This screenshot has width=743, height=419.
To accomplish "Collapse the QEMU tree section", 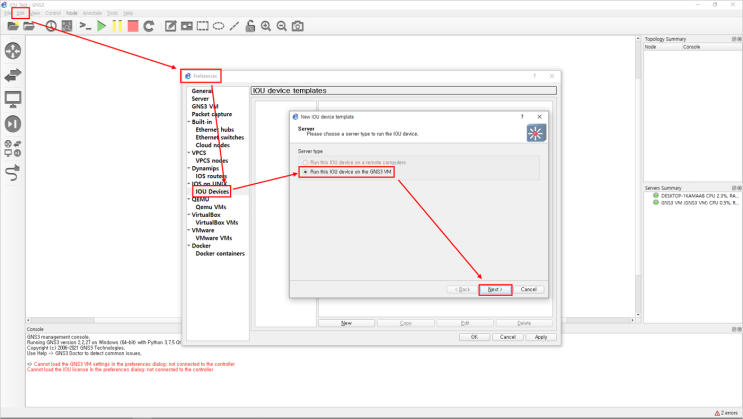I will pos(189,199).
